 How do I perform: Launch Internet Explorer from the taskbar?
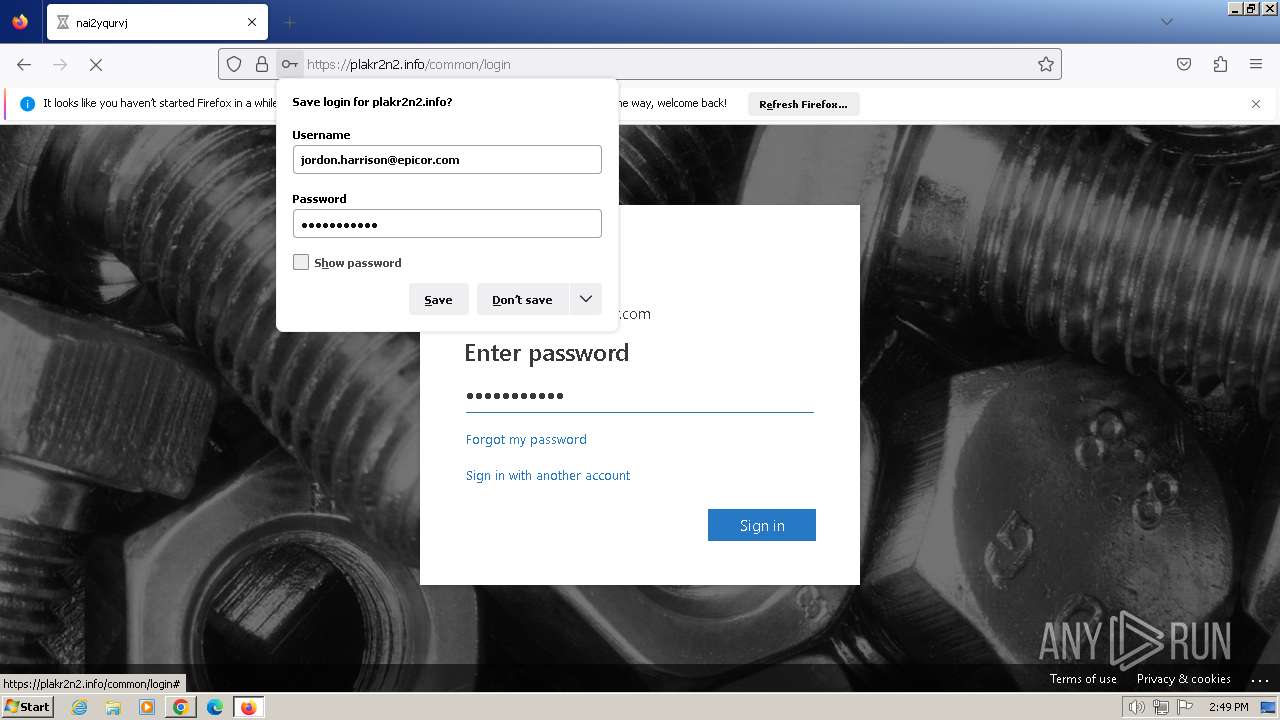[79, 707]
